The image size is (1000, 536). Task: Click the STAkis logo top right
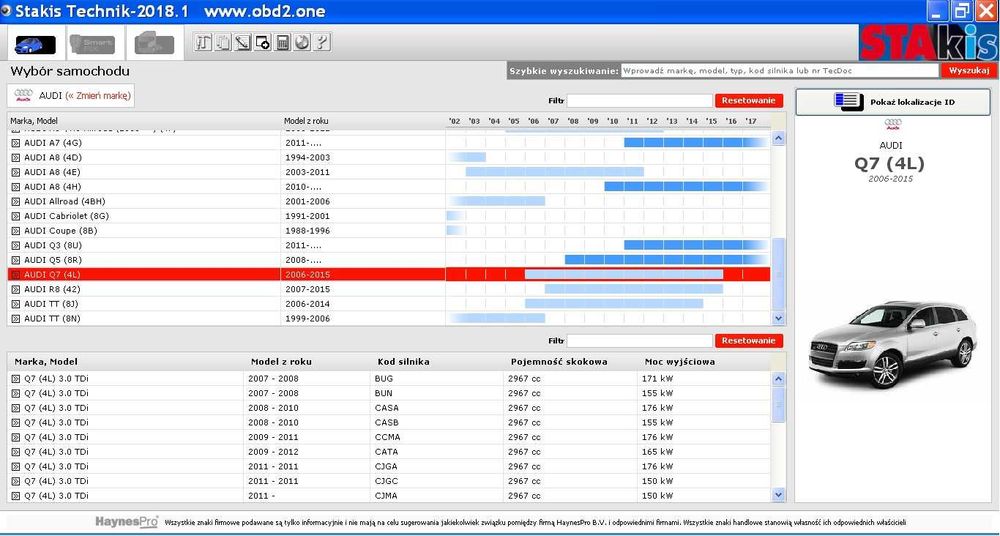[x=929, y=42]
